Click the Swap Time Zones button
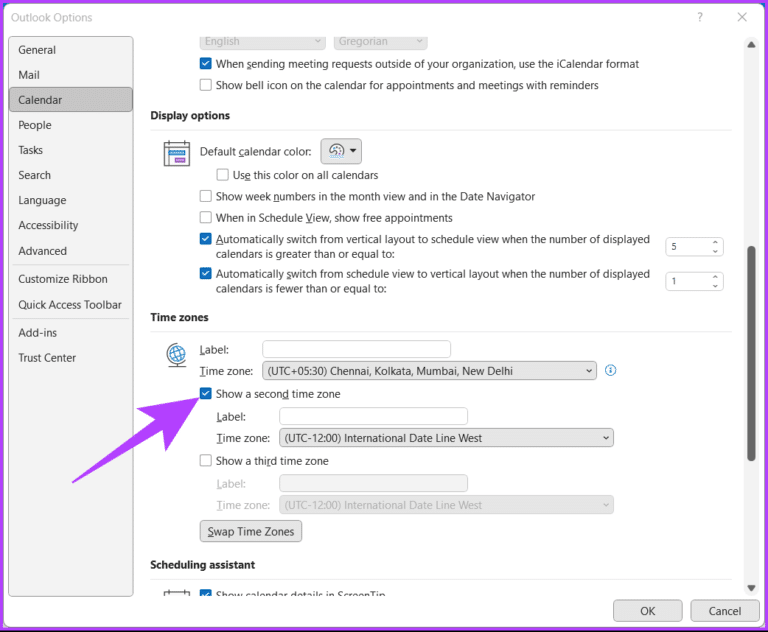The height and width of the screenshot is (632, 768). [x=251, y=532]
